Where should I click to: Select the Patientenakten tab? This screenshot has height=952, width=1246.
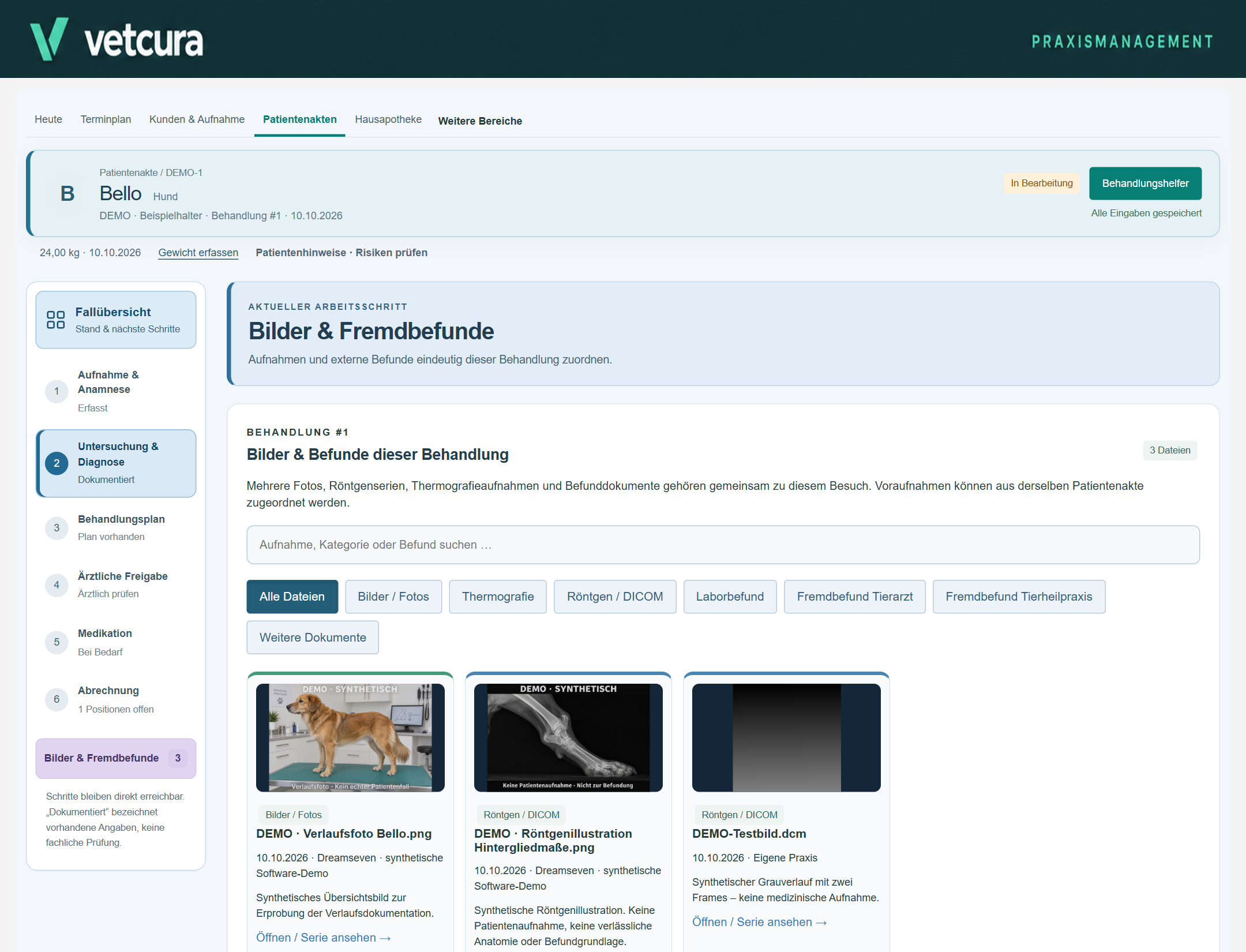pos(300,119)
